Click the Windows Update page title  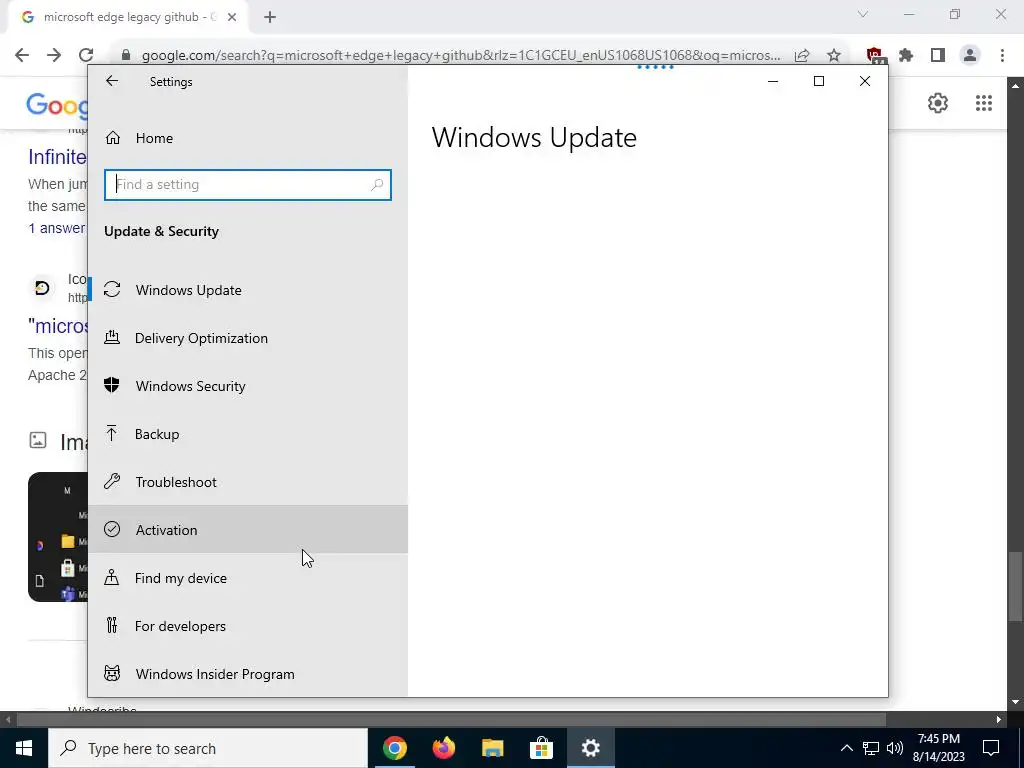coord(534,138)
